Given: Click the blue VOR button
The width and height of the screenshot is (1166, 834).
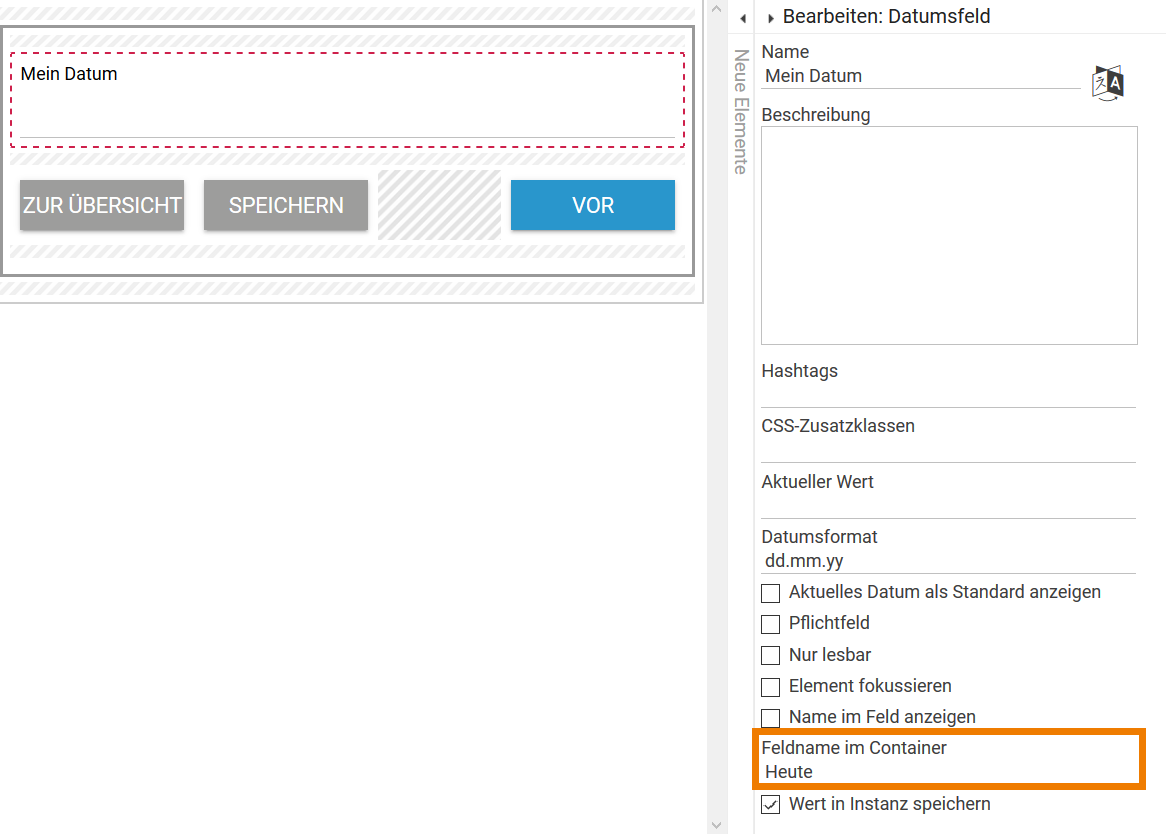Looking at the screenshot, I should click(592, 205).
